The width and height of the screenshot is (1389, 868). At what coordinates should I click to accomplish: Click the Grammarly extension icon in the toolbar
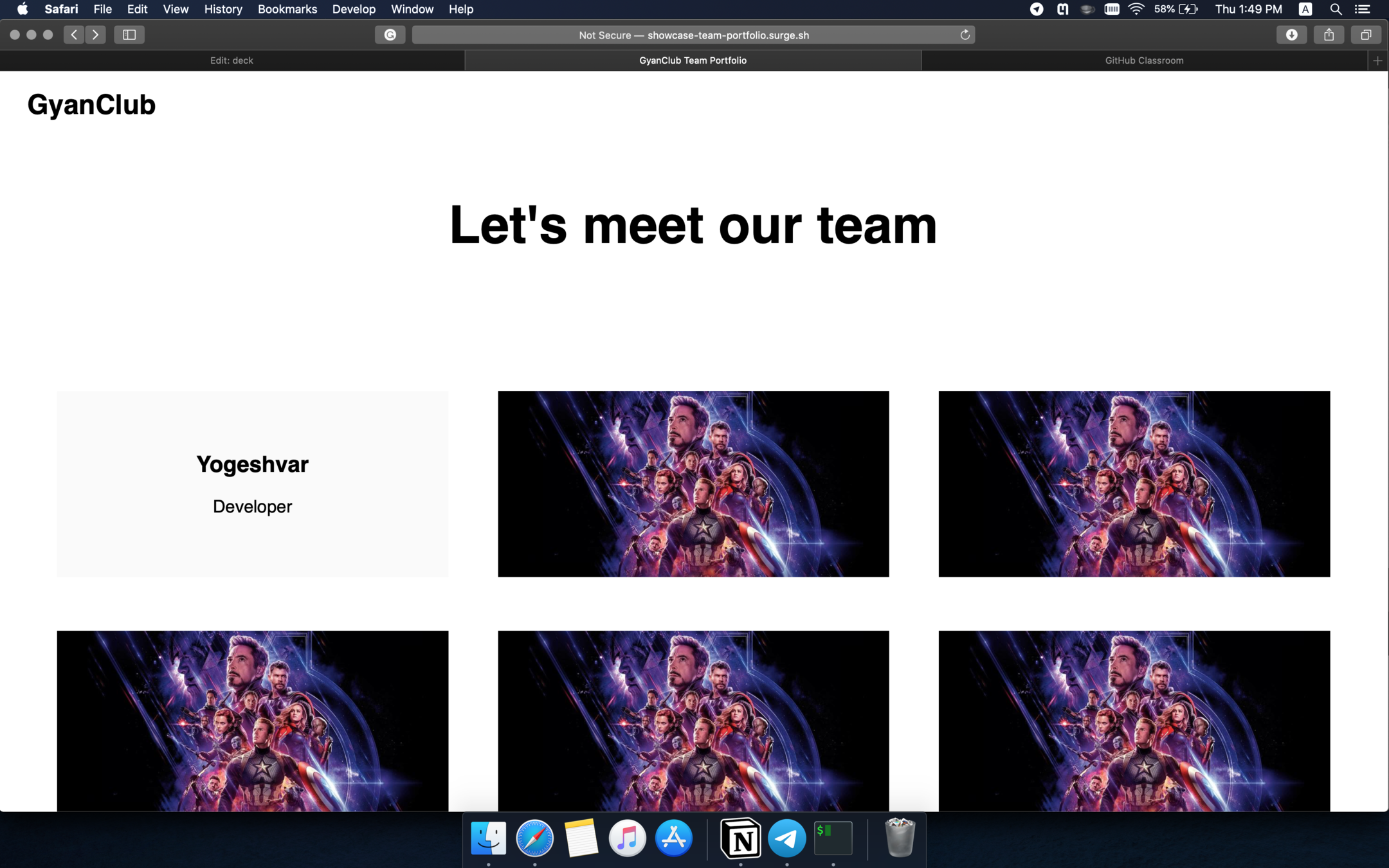pos(390,35)
